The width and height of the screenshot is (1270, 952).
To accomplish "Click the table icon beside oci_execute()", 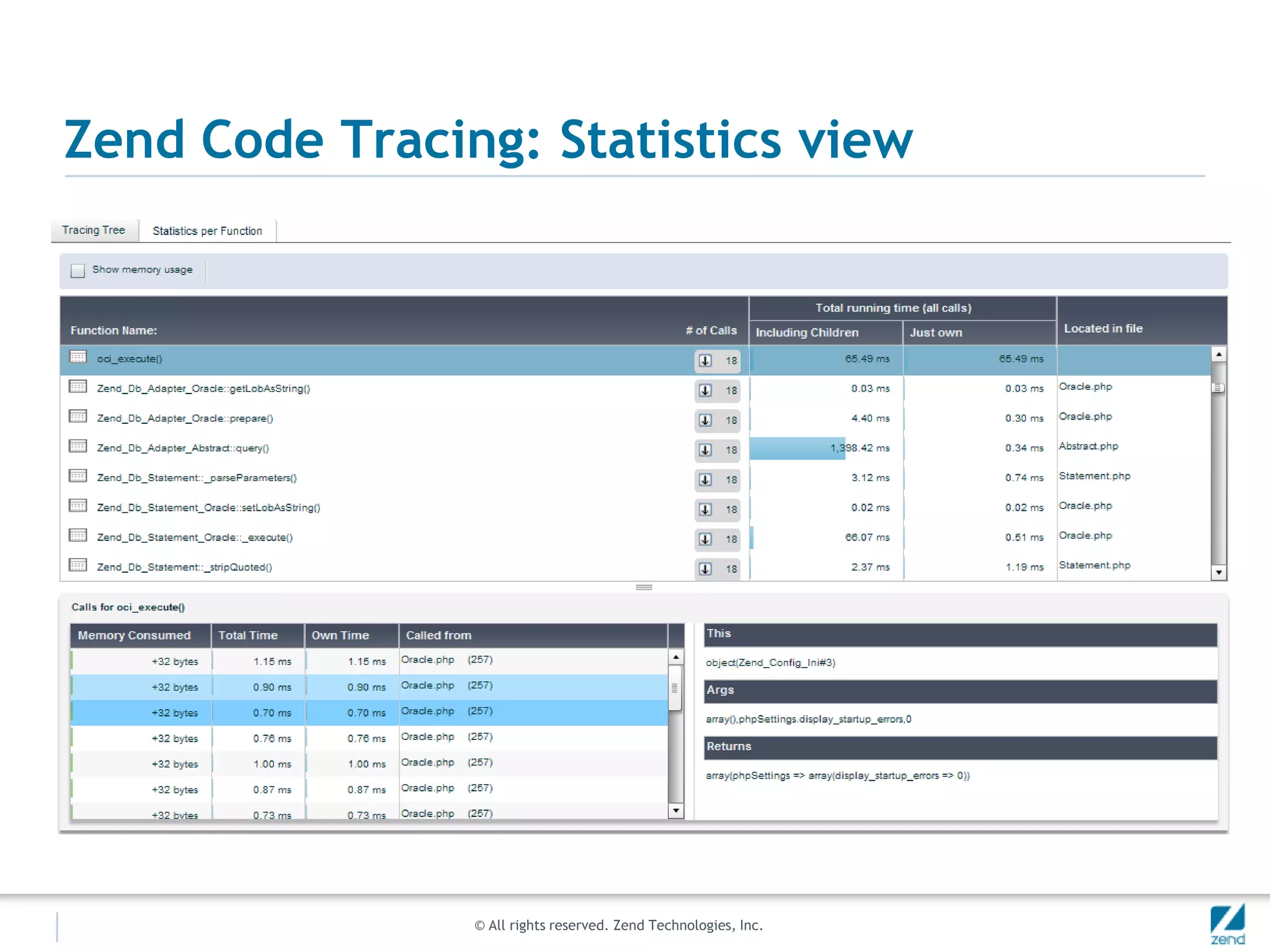I will [78, 357].
